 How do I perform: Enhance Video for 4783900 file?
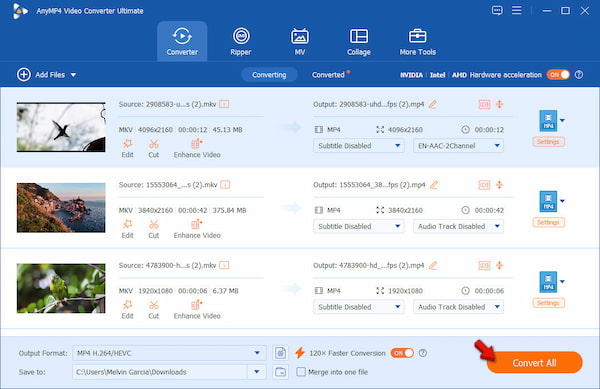(197, 310)
